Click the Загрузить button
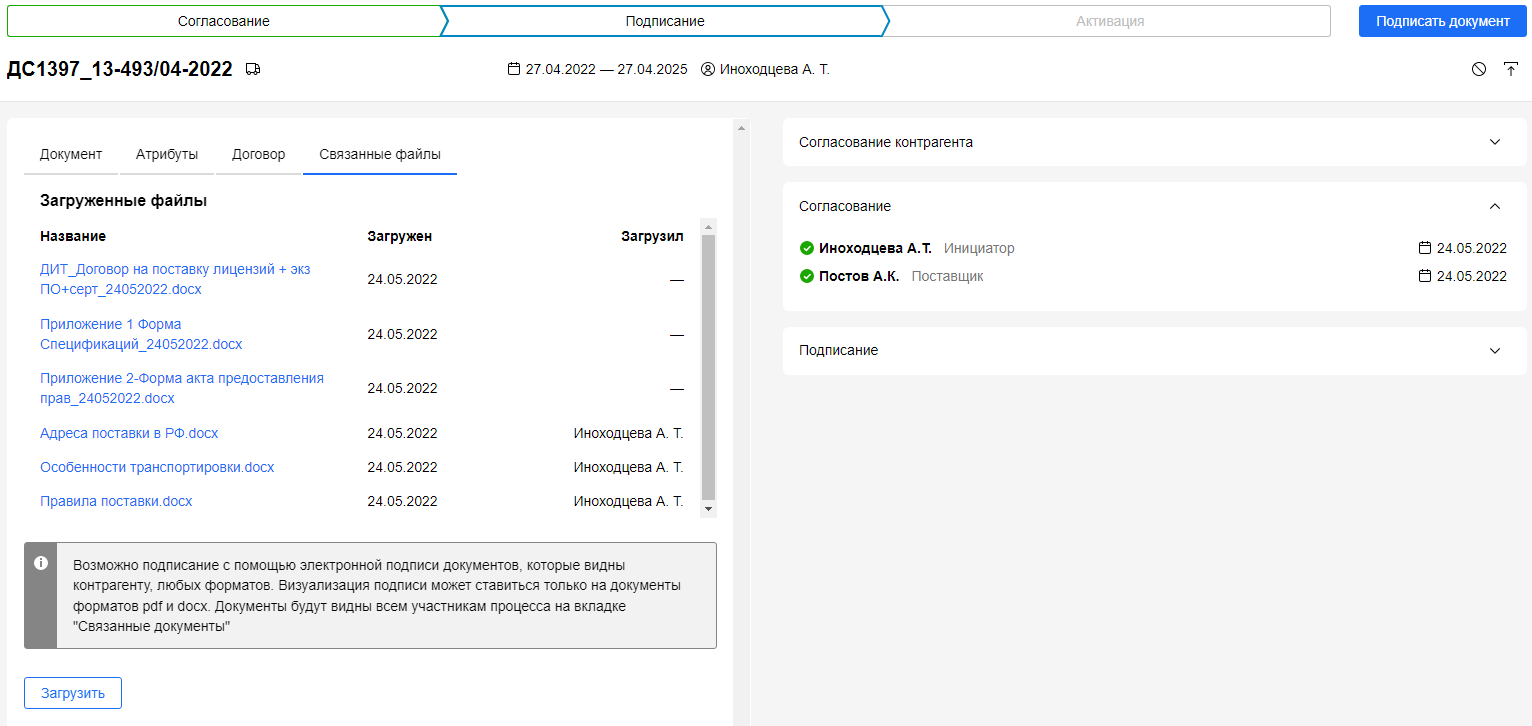 point(73,693)
